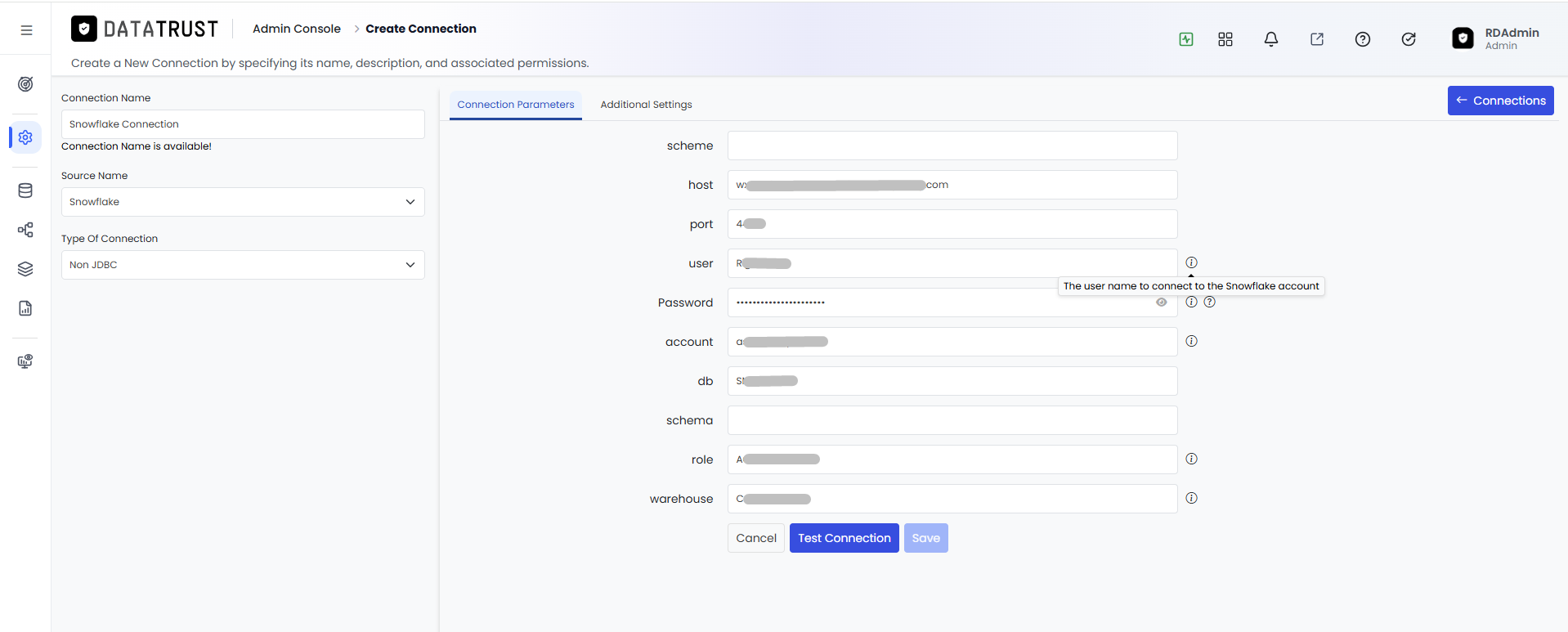Focus the host input field

pos(952,185)
